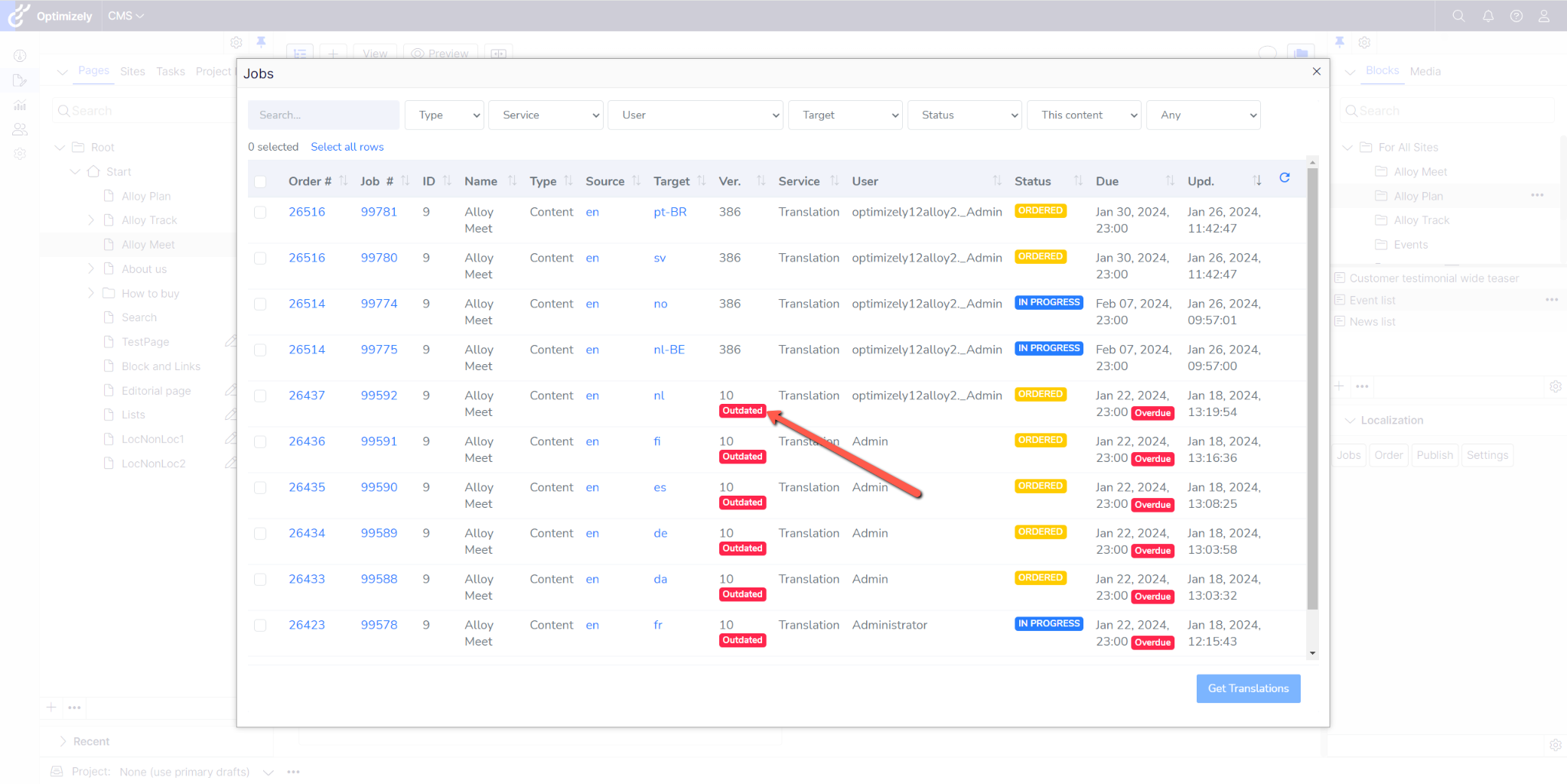
Task: Sort by the Status column sort arrows
Action: (x=1078, y=181)
